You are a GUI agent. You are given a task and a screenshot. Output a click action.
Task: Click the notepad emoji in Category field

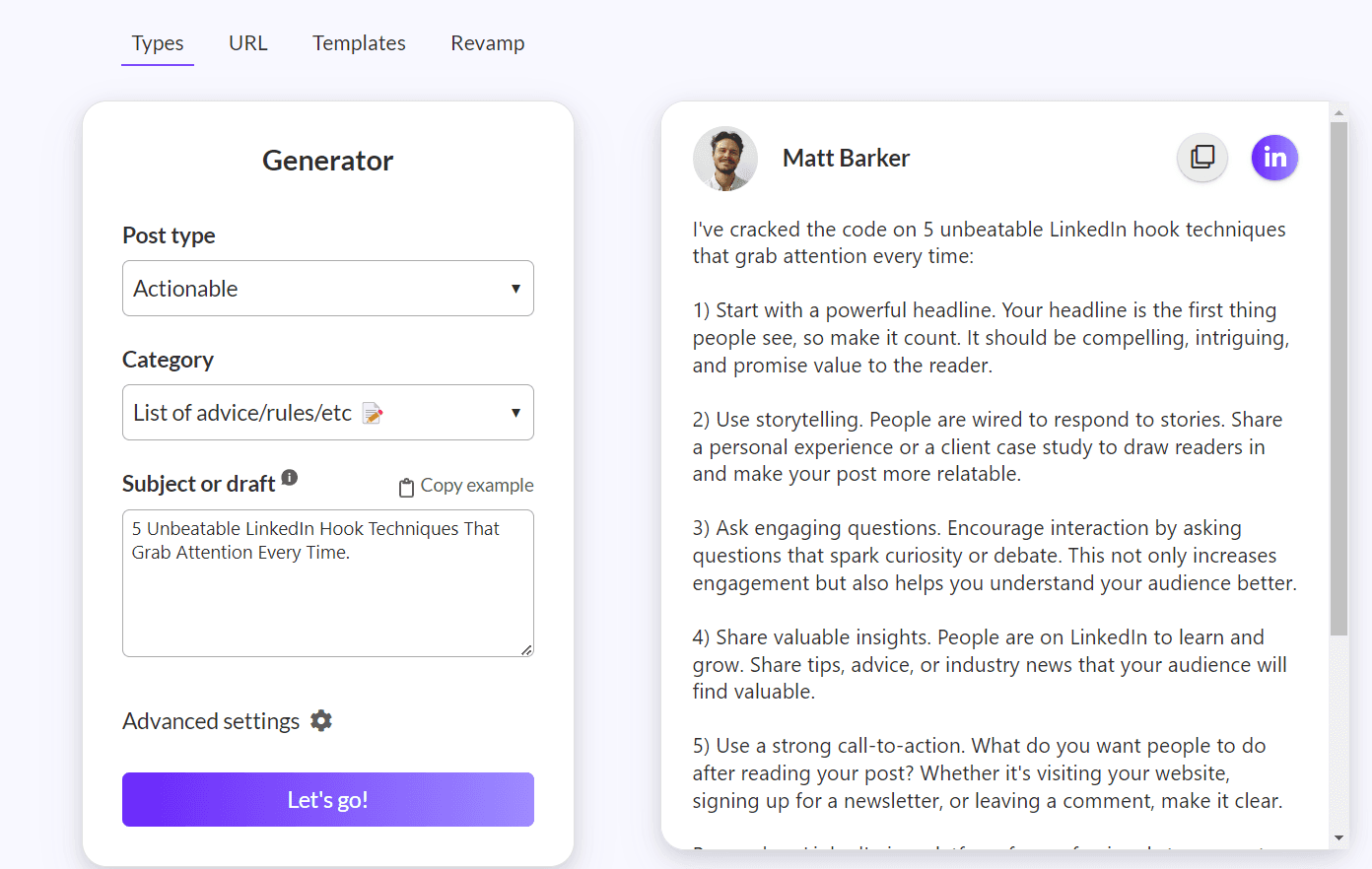[x=373, y=414]
